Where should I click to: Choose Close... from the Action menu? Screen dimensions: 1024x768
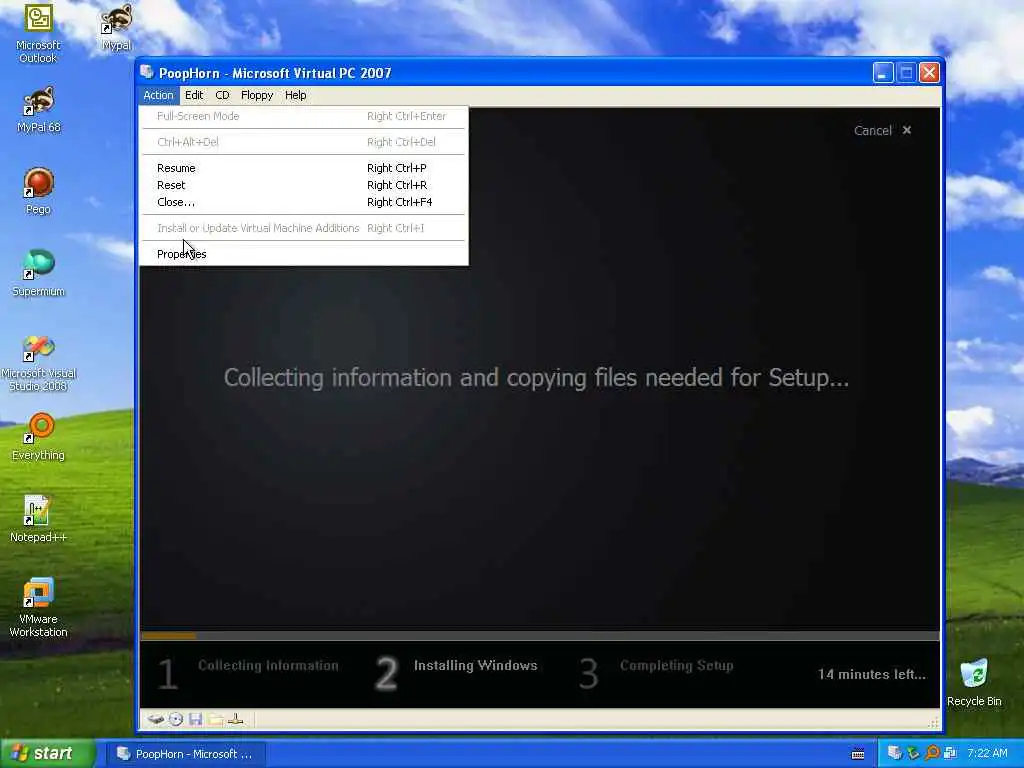304,202
